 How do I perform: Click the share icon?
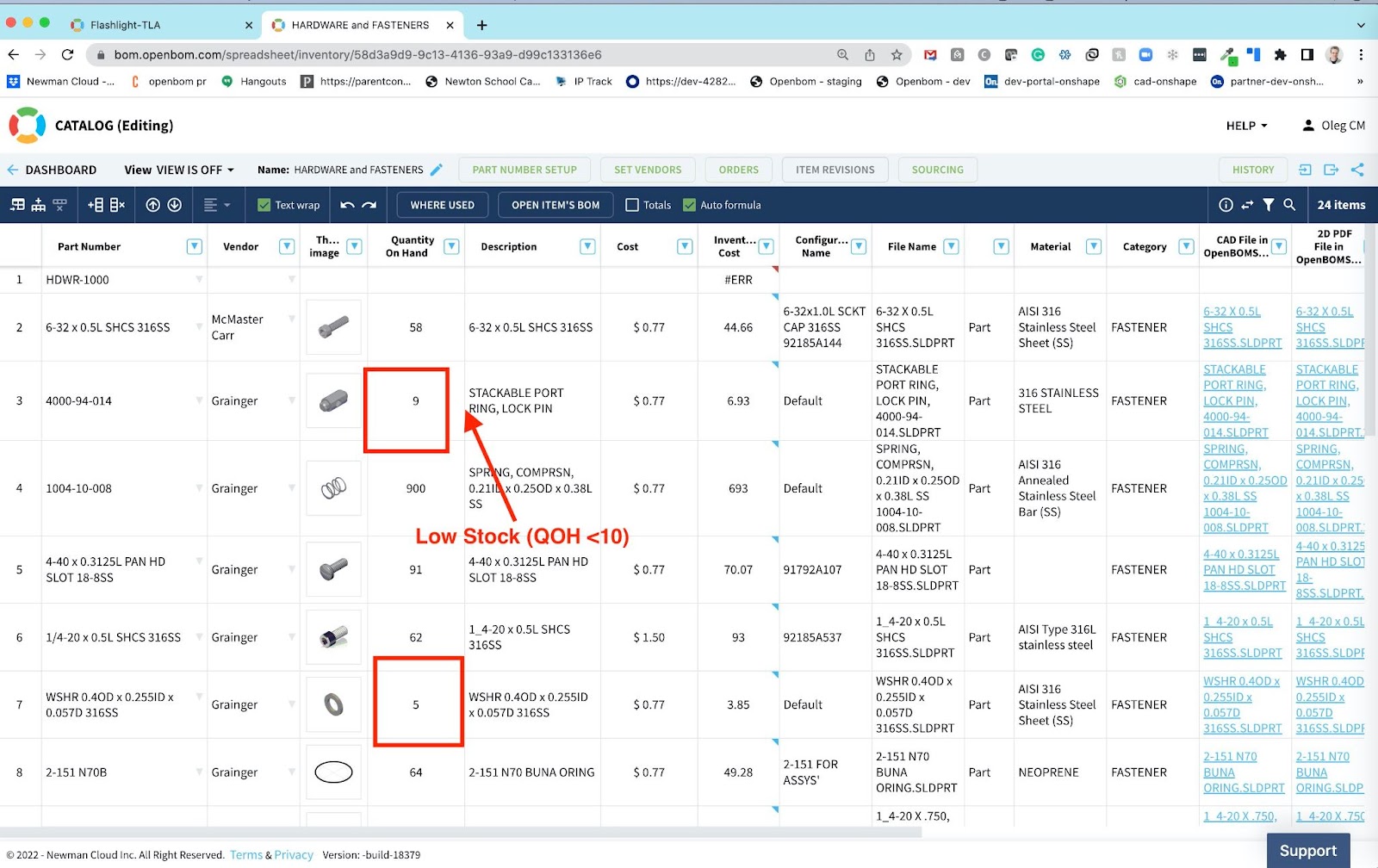[x=1357, y=170]
